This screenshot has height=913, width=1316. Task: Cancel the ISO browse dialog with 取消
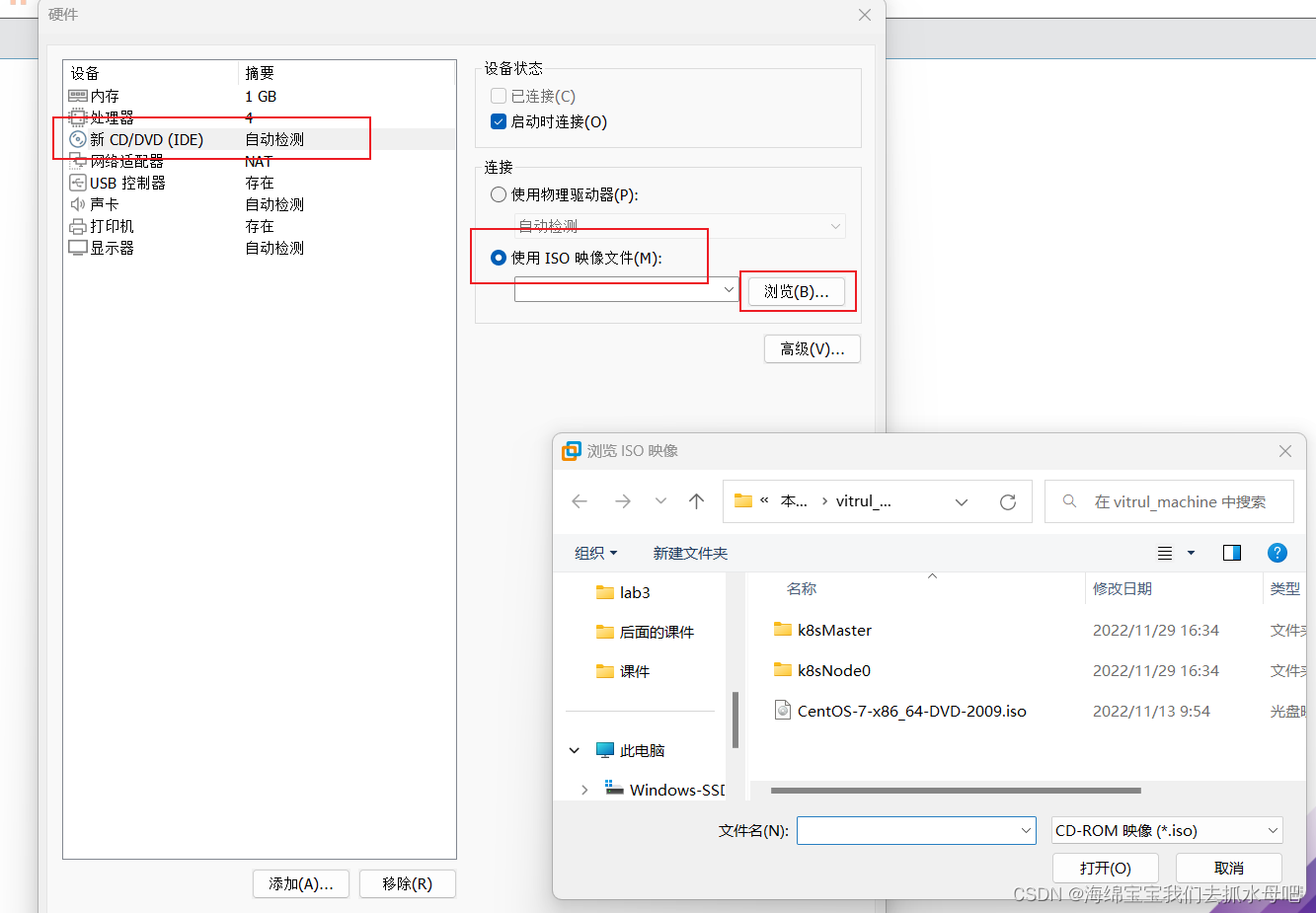(x=1229, y=868)
